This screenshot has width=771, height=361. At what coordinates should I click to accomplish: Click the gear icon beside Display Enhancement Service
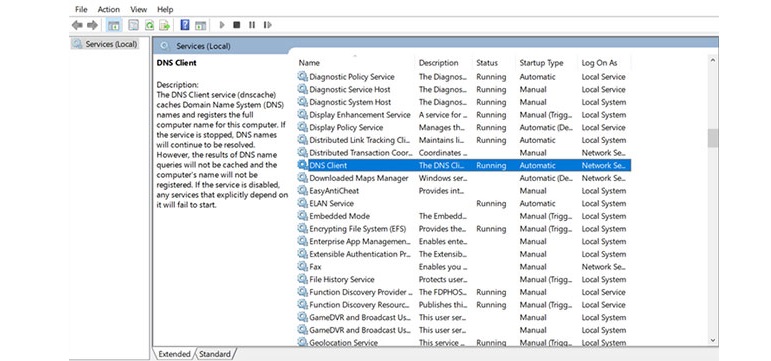(302, 115)
